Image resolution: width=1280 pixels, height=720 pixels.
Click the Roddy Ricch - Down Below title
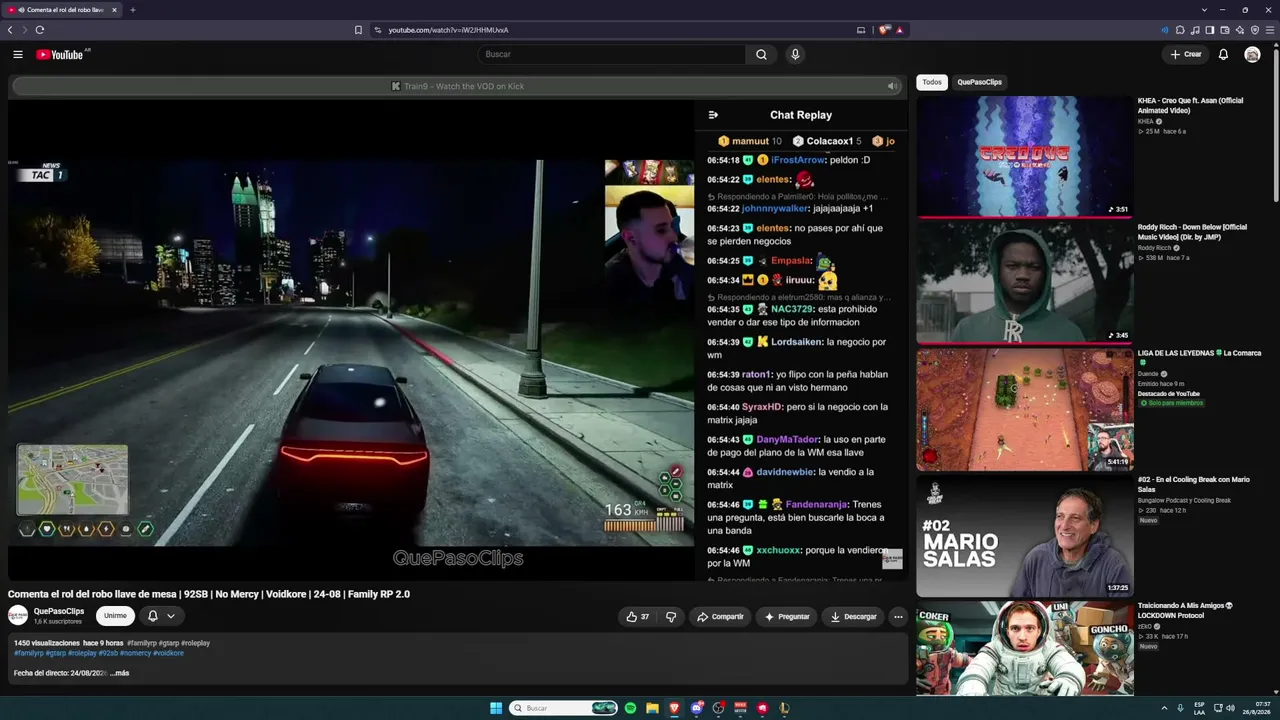(x=1192, y=232)
